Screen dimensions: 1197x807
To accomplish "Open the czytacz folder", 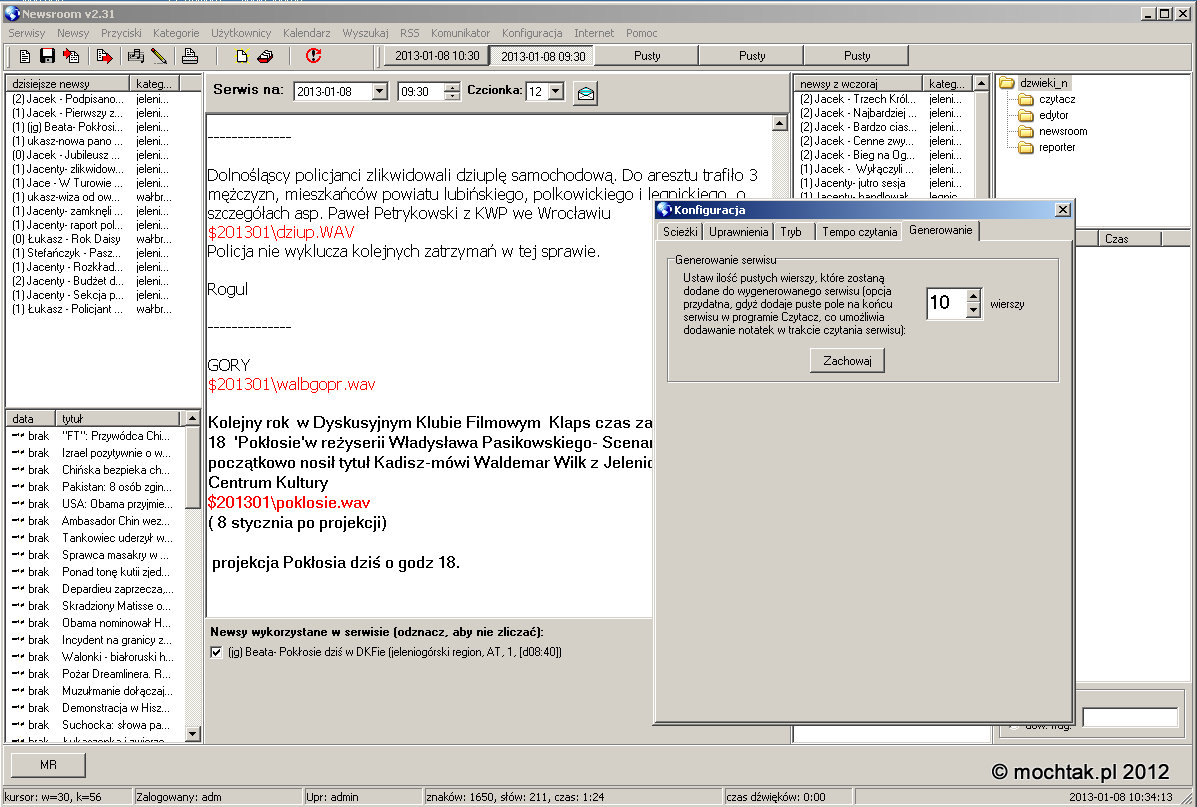I will click(x=1057, y=99).
